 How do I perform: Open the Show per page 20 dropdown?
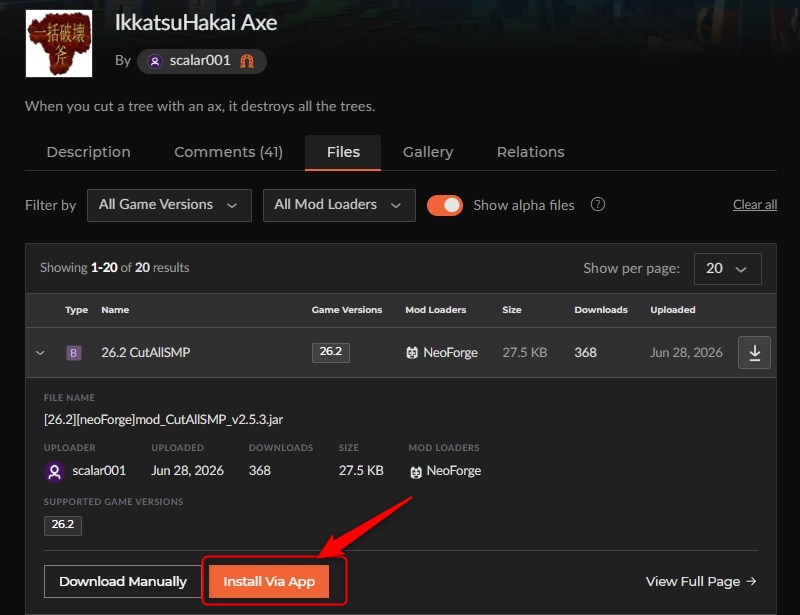(x=727, y=268)
